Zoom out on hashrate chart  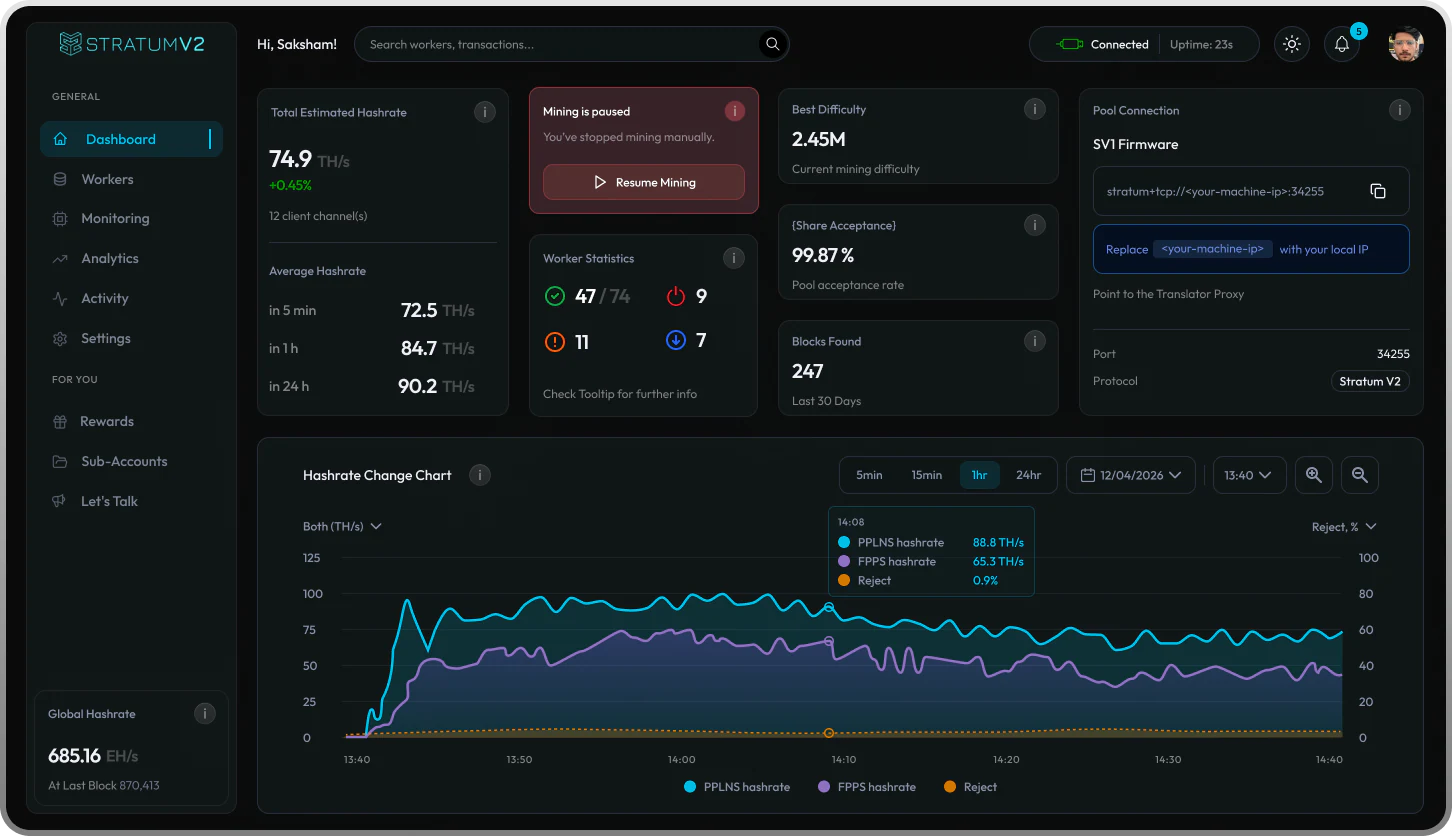[x=1360, y=475]
